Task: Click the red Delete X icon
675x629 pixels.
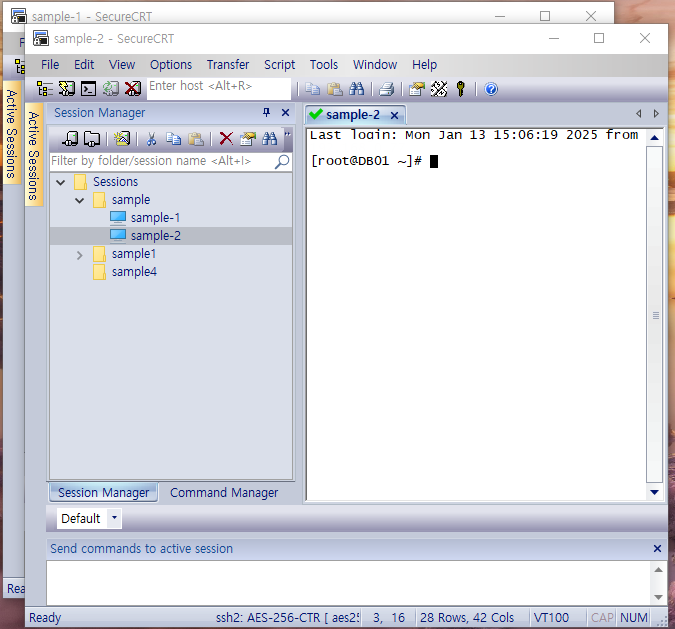Action: (x=226, y=139)
